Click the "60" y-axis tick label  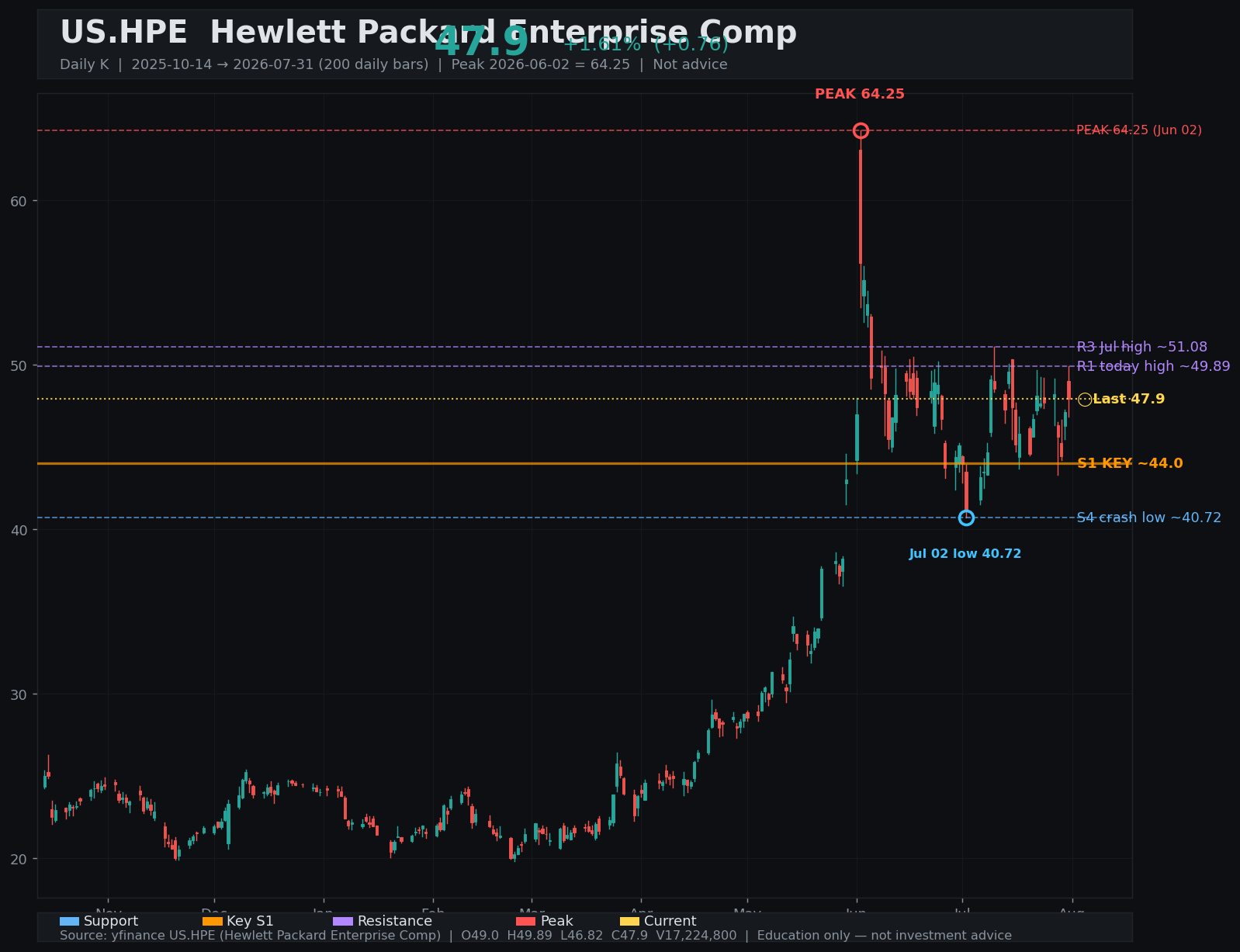click(x=19, y=202)
